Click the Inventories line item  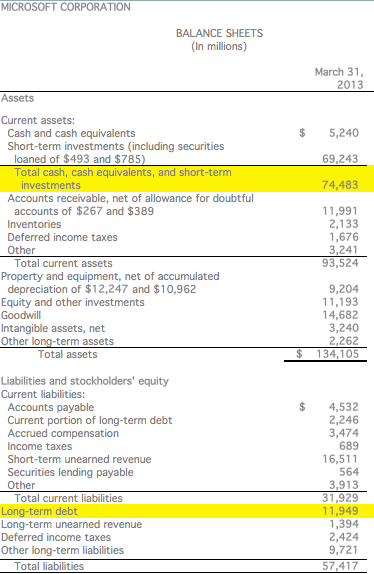[34, 224]
